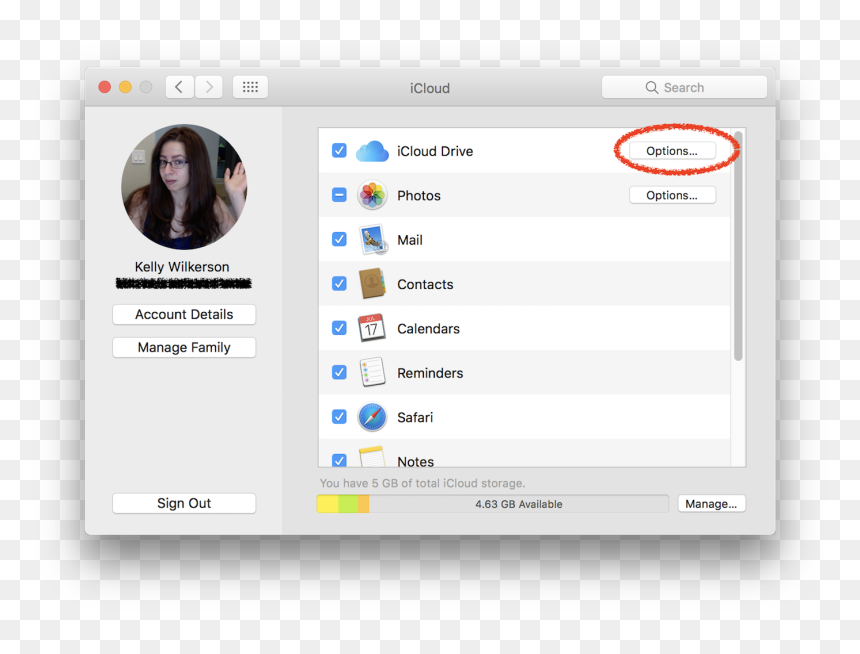
Task: Click the magnifying glass search icon
Action: pos(652,87)
